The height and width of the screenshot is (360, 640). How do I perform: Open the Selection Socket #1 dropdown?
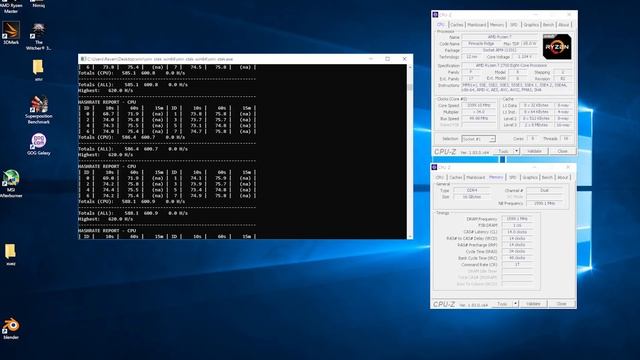(x=478, y=139)
